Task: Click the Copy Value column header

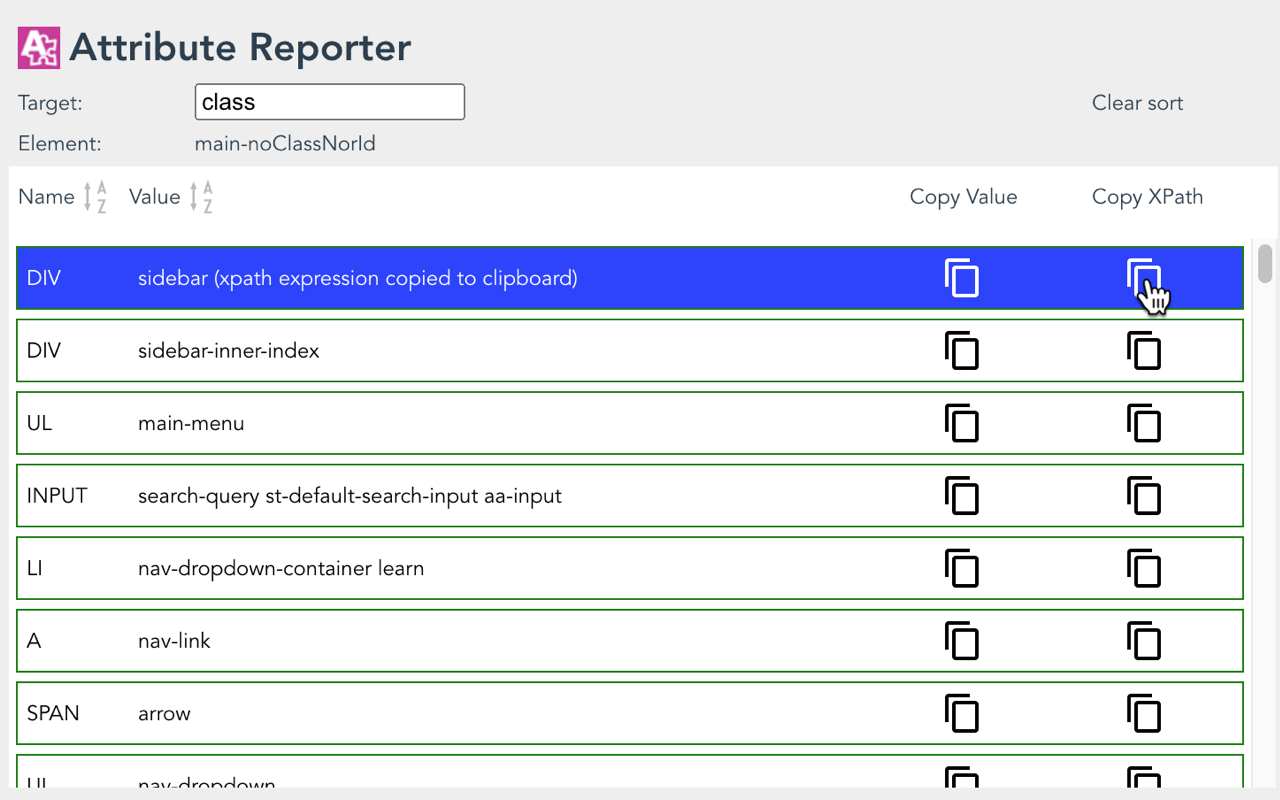Action: pyautogui.click(x=963, y=197)
